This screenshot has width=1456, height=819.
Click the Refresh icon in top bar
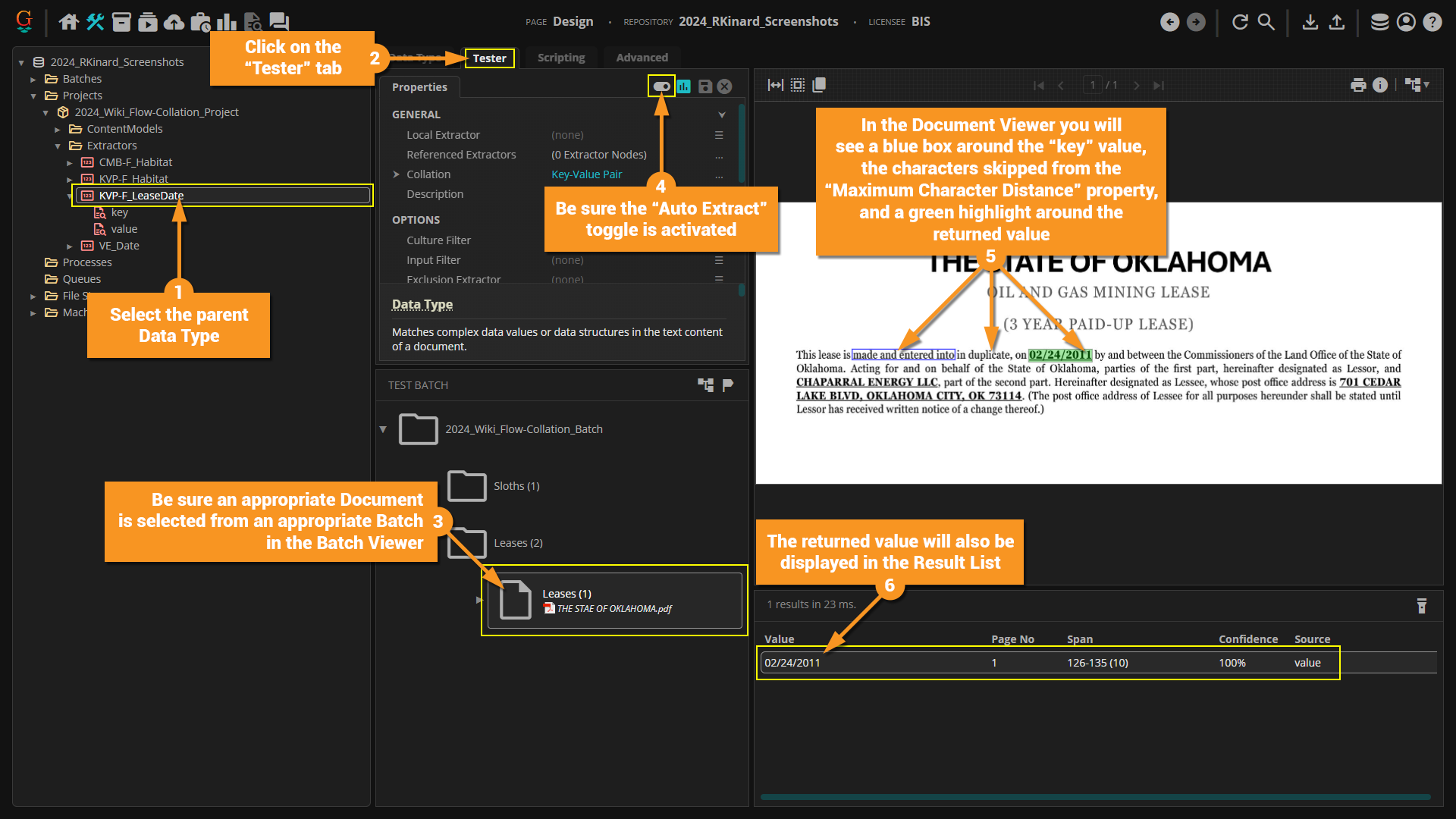(1240, 22)
